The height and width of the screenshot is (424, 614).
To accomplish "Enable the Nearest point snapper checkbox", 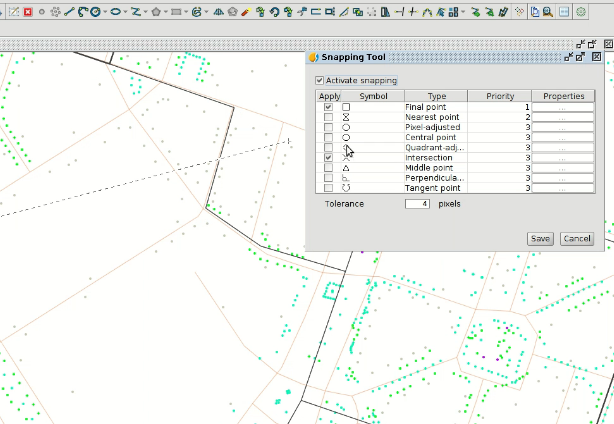I will click(x=329, y=117).
